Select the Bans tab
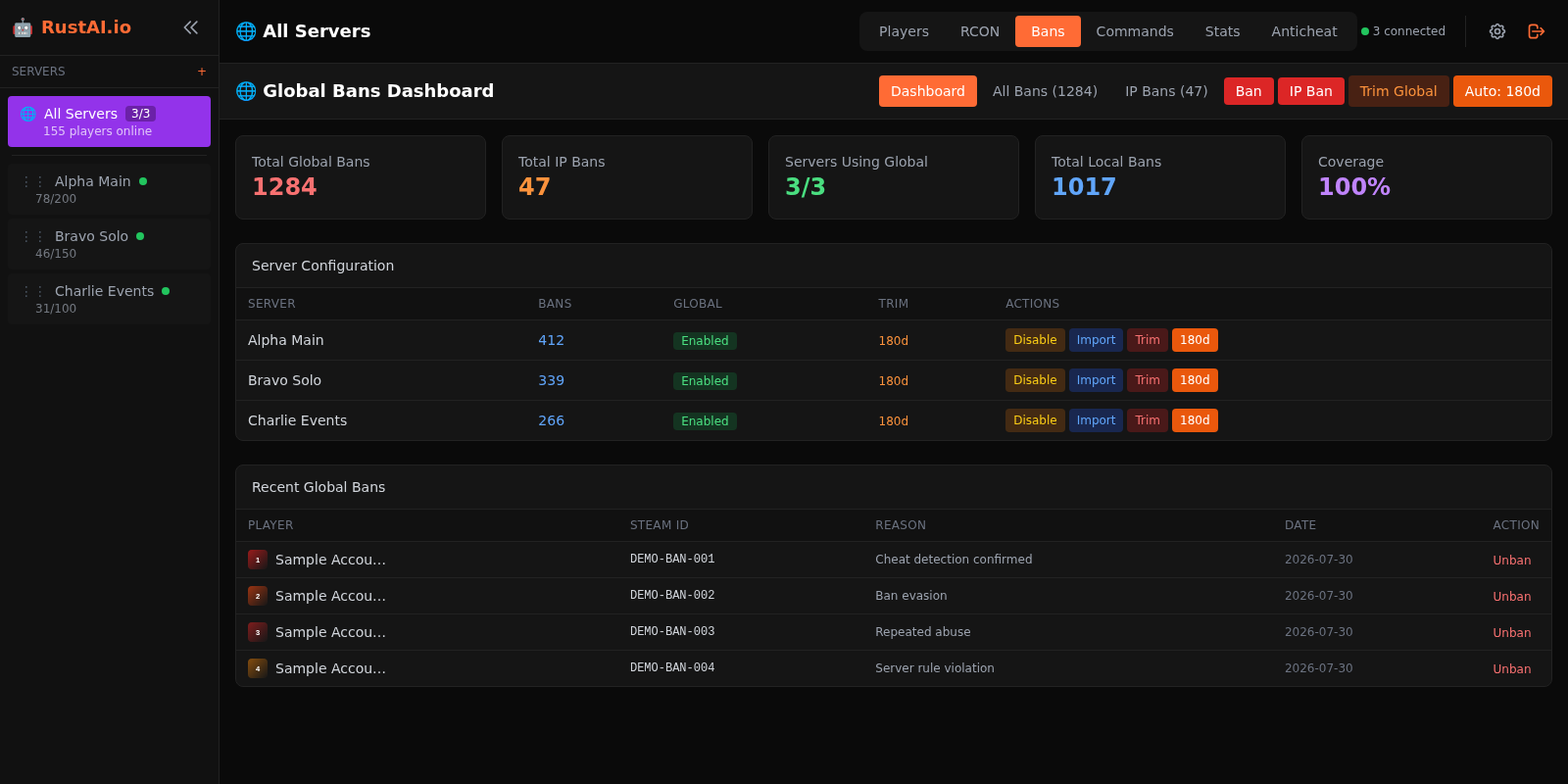This screenshot has width=1568, height=784. pyautogui.click(x=1048, y=31)
